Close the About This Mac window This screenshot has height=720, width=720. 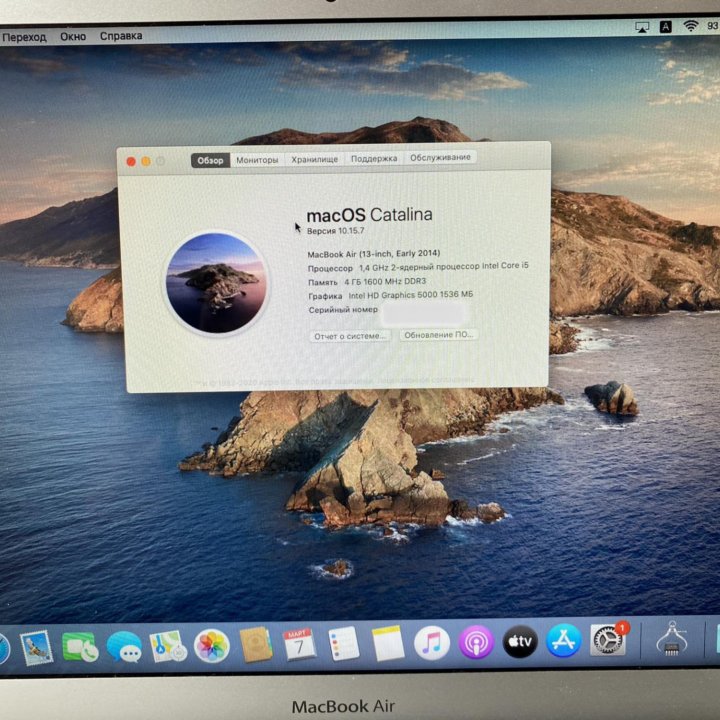point(131,162)
